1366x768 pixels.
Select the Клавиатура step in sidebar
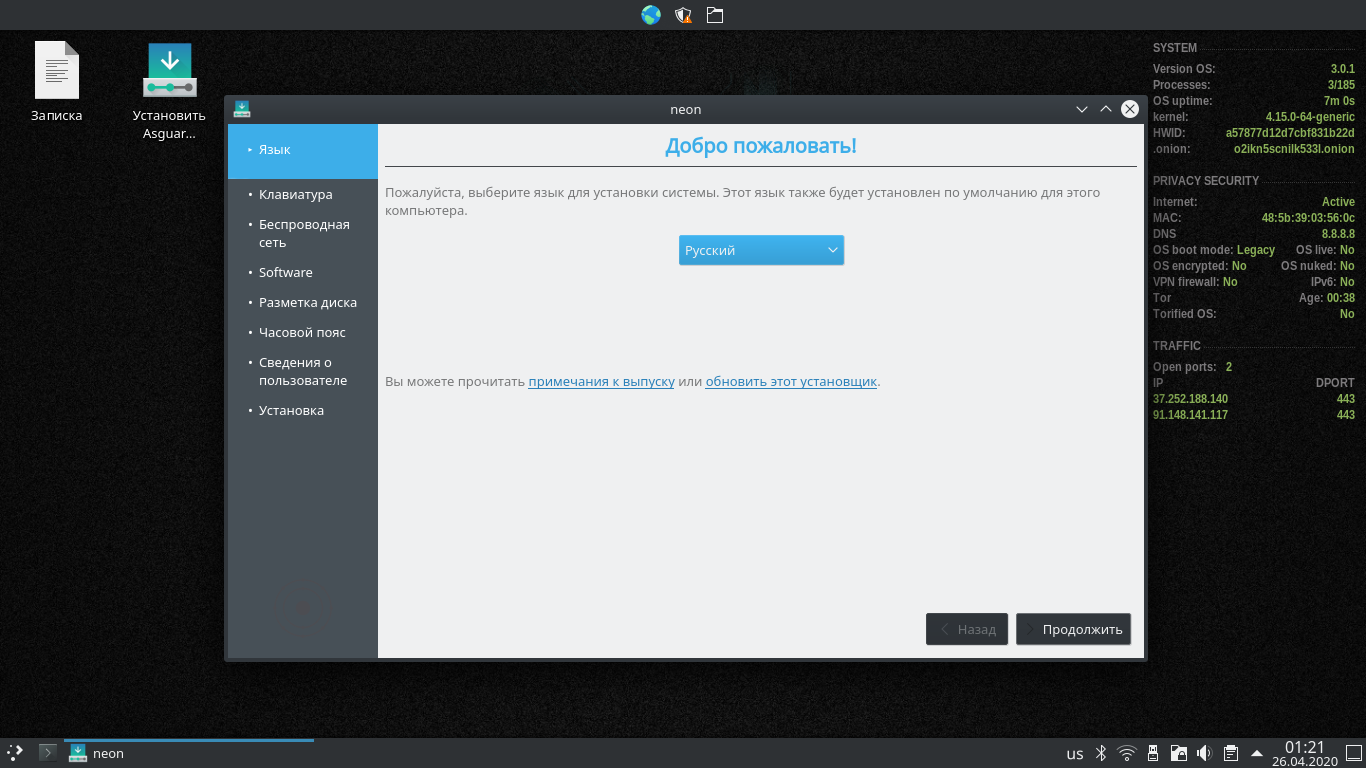pyautogui.click(x=296, y=195)
